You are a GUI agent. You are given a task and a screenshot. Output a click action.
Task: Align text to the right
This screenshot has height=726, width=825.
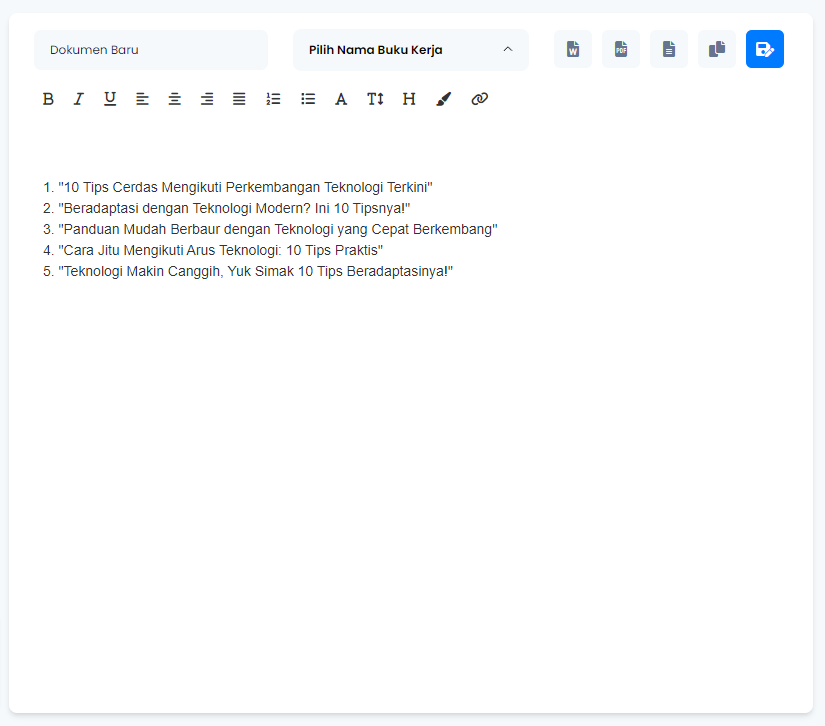tap(207, 99)
